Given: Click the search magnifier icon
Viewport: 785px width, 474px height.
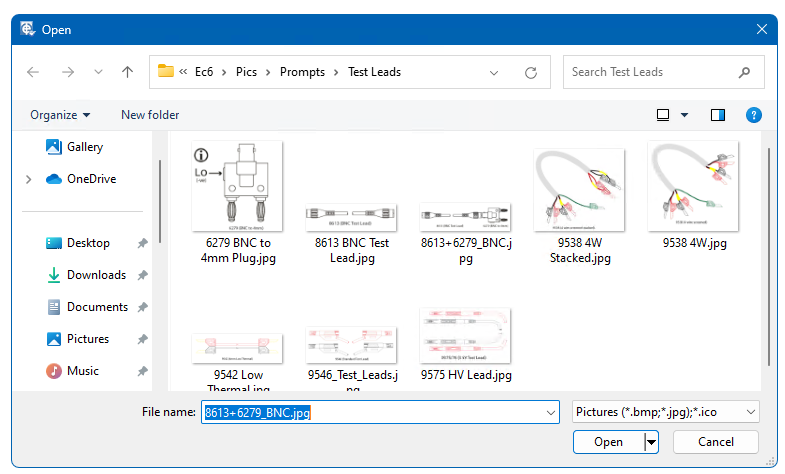Looking at the screenshot, I should click(744, 72).
